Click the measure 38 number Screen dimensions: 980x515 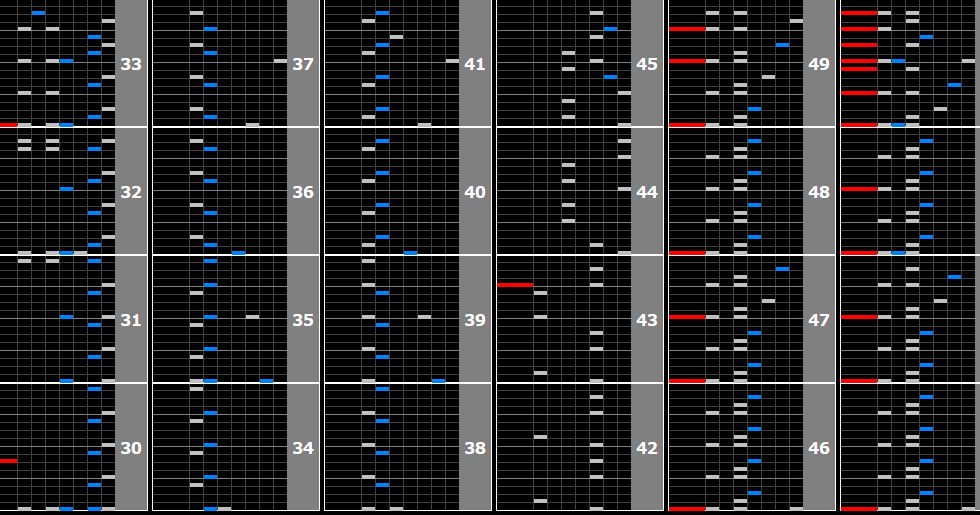(x=475, y=448)
